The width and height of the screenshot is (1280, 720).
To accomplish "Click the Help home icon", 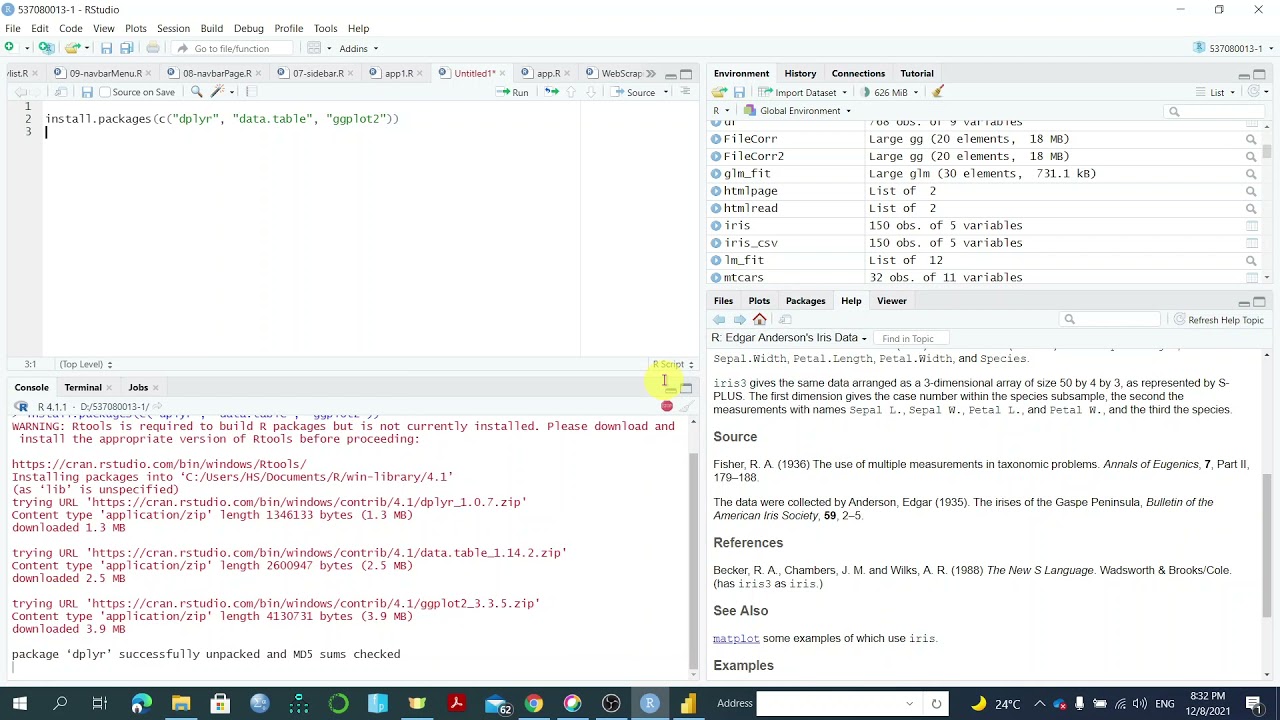I will (x=759, y=320).
